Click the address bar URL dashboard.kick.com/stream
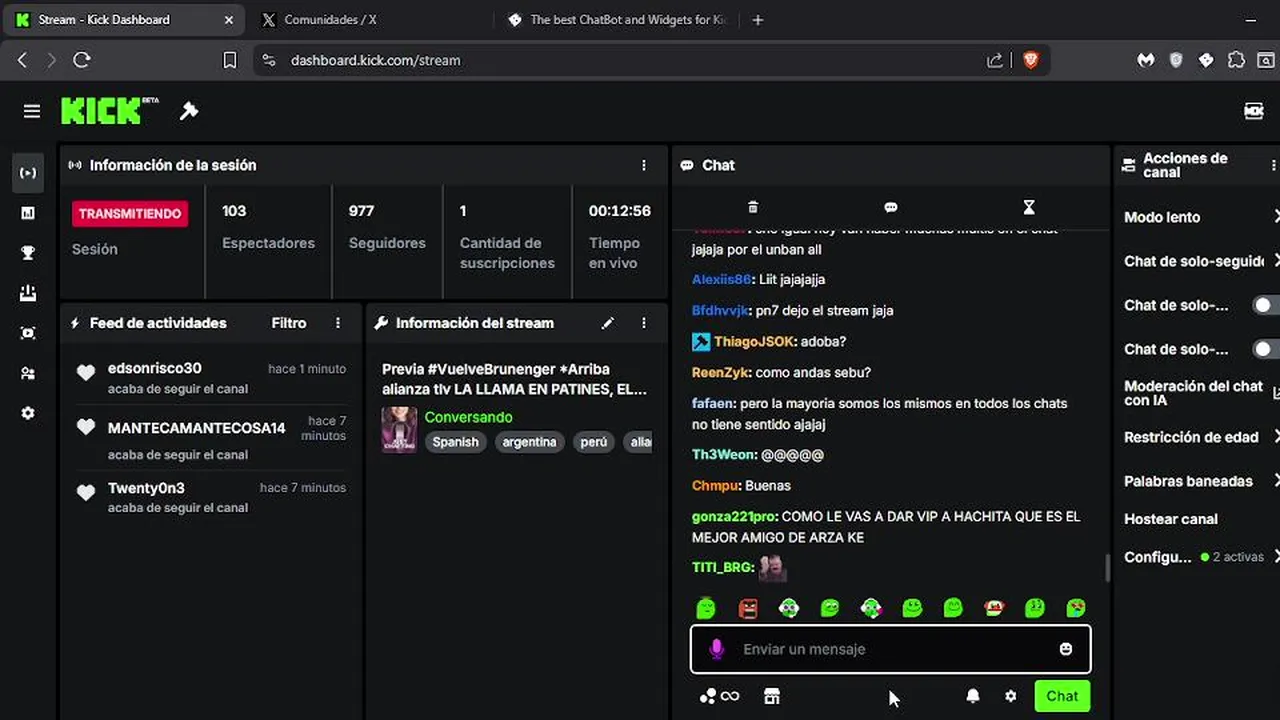 376,60
